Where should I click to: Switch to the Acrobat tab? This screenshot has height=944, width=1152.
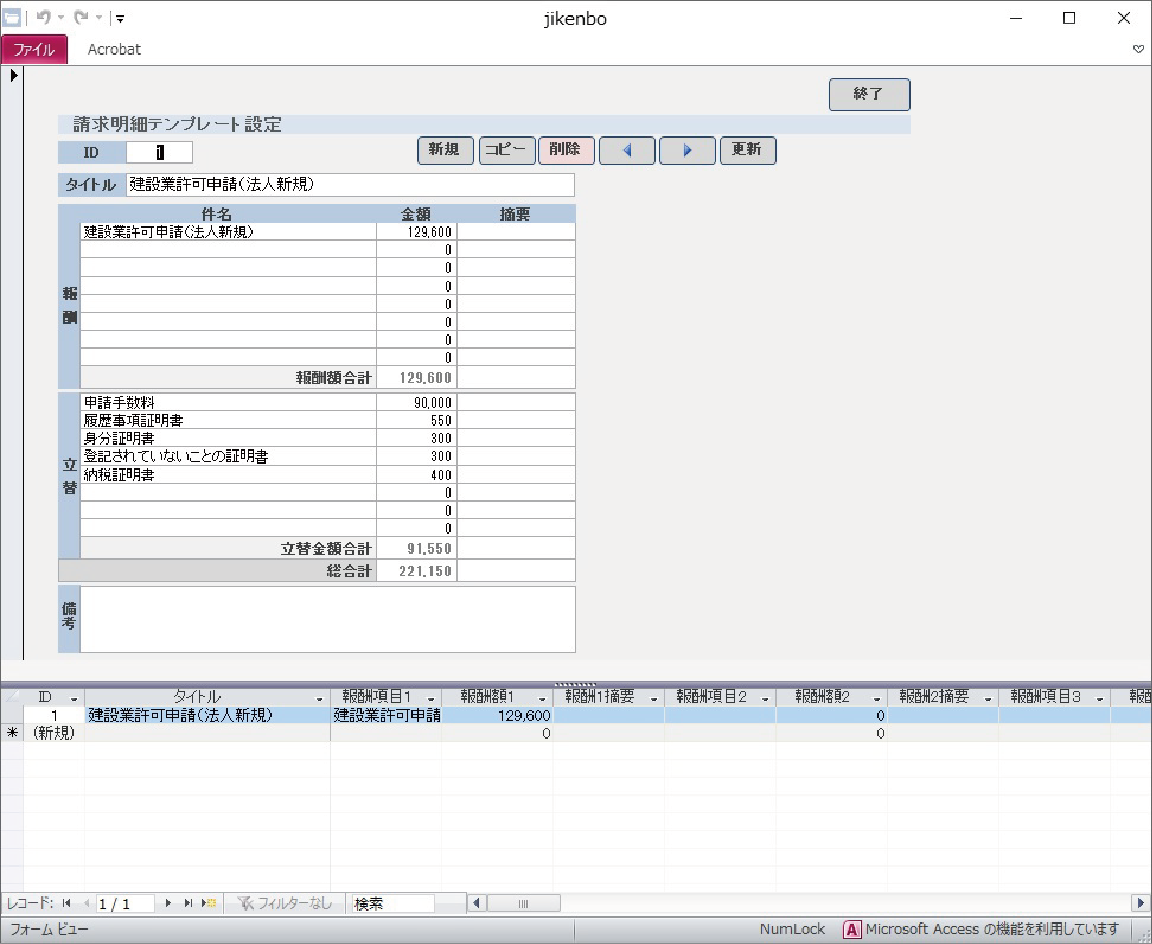(x=114, y=49)
